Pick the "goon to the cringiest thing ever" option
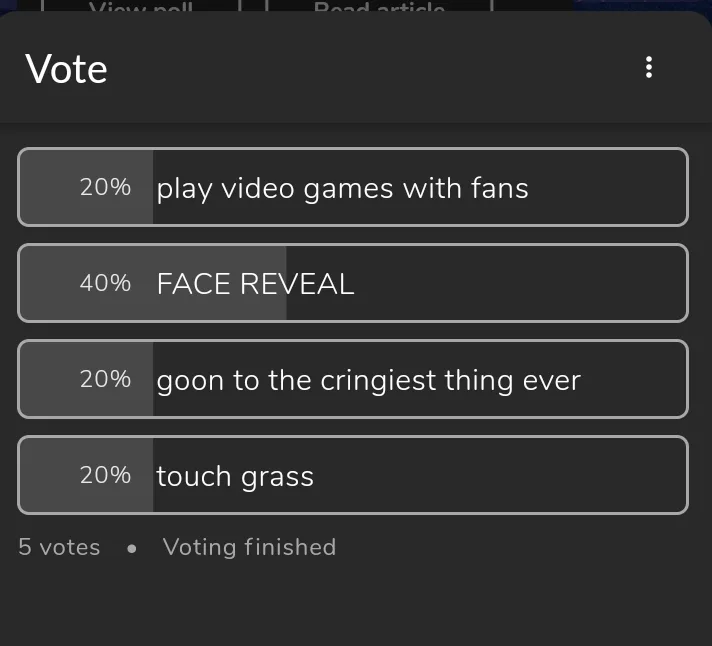 tap(368, 380)
